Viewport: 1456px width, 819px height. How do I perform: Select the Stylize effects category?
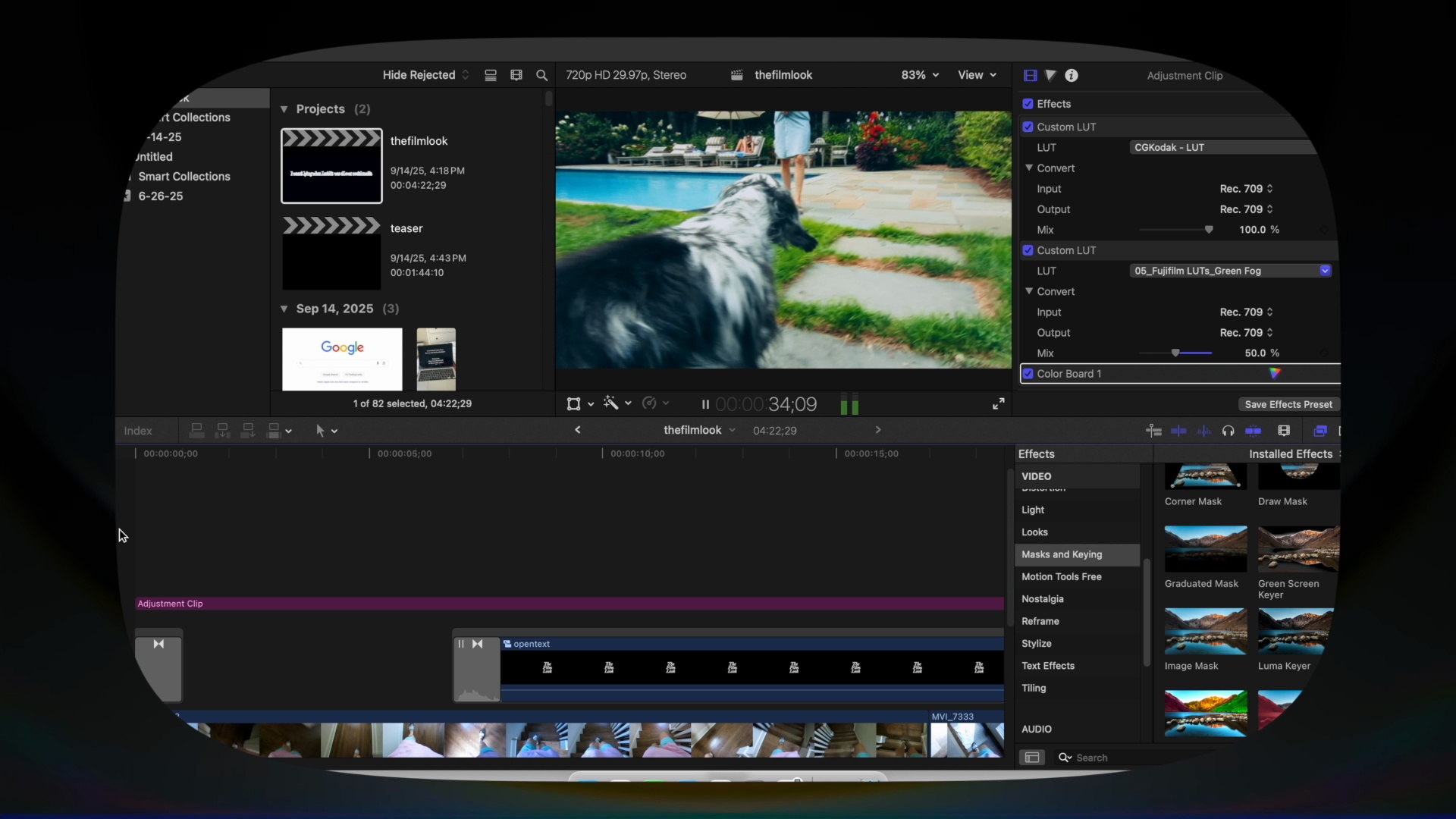(1036, 644)
